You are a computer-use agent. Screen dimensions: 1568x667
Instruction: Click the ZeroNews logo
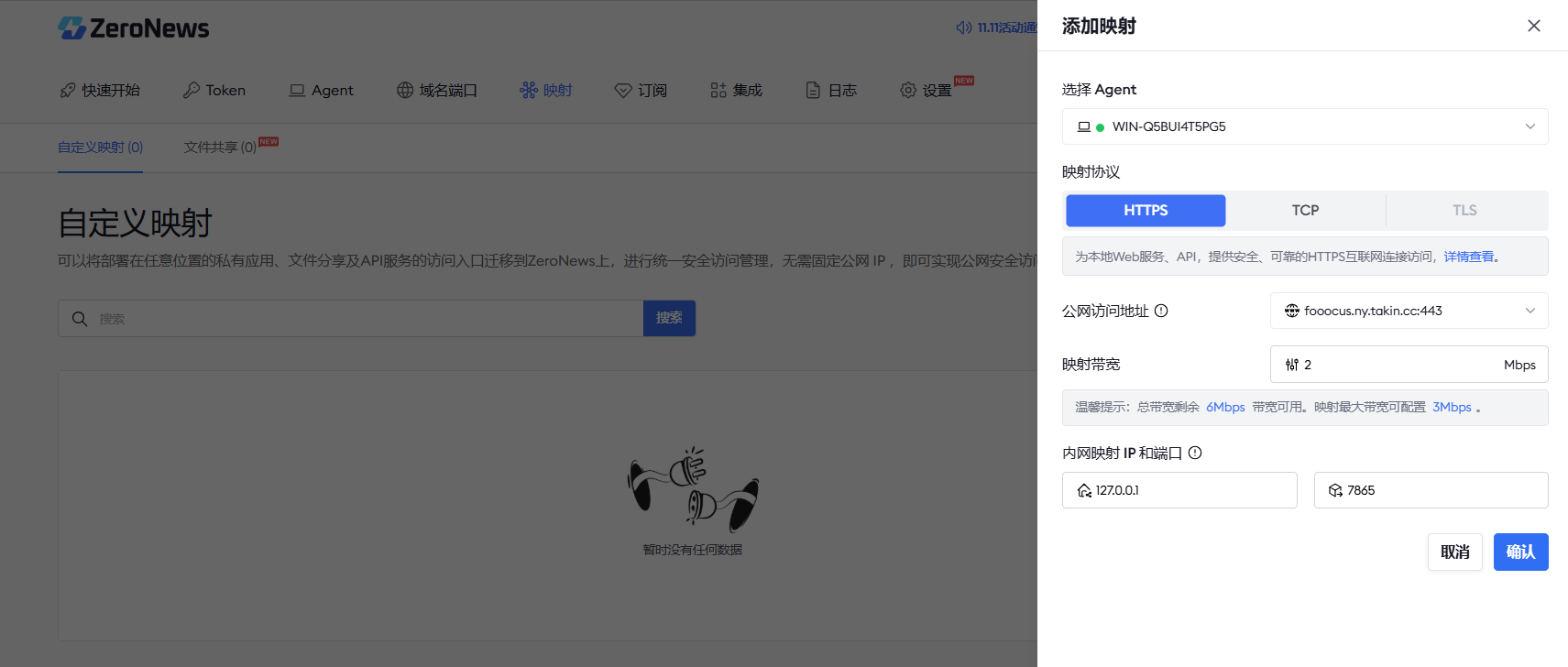click(x=134, y=28)
